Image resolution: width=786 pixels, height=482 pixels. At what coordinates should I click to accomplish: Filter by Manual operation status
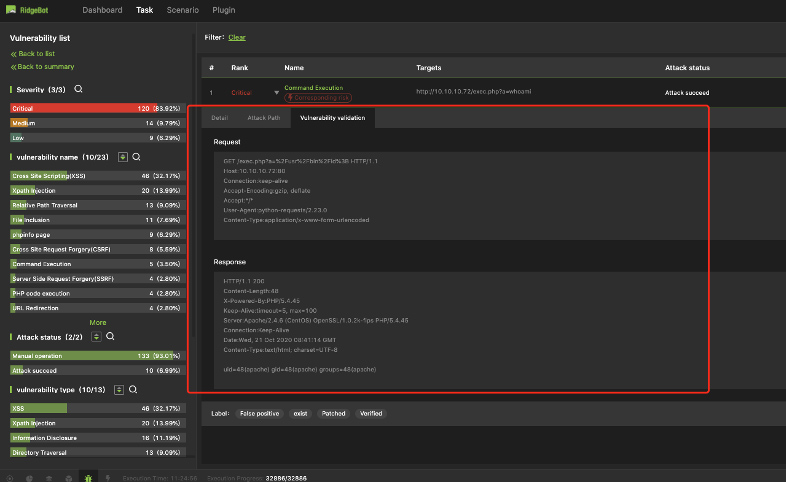tap(98, 356)
